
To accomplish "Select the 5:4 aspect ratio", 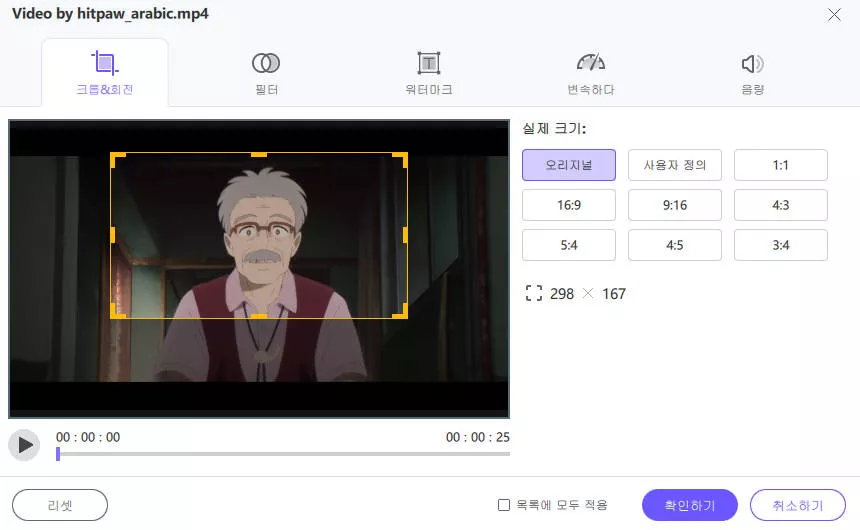I will [569, 245].
